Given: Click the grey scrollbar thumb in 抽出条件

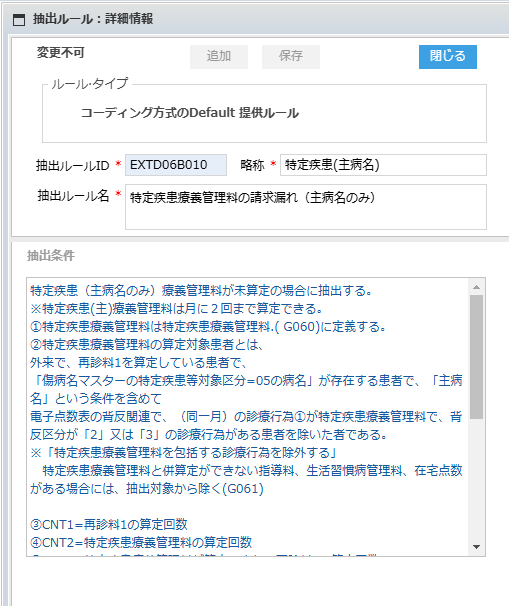Looking at the screenshot, I should [x=477, y=357].
